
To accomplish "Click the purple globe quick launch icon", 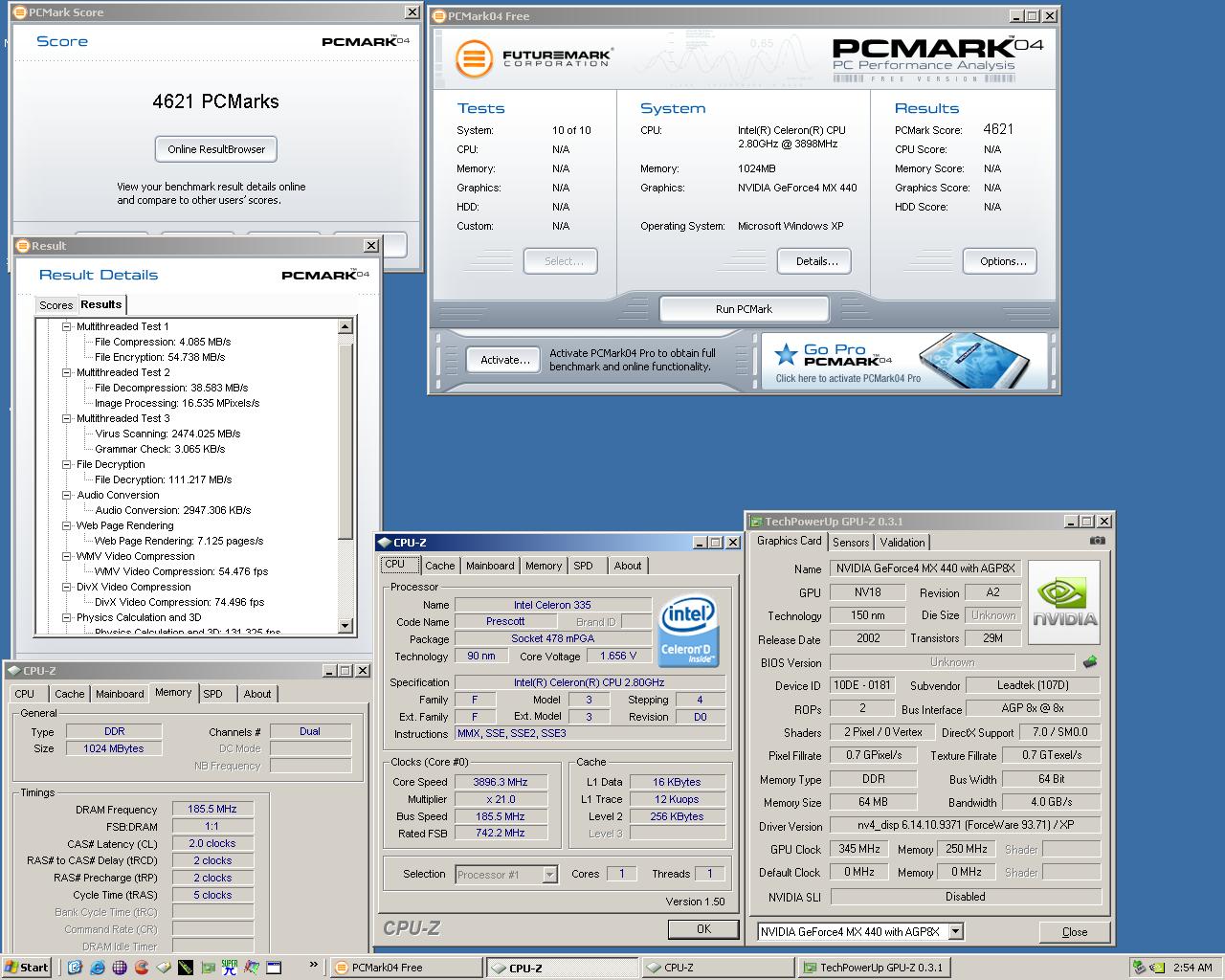I will pyautogui.click(x=120, y=968).
